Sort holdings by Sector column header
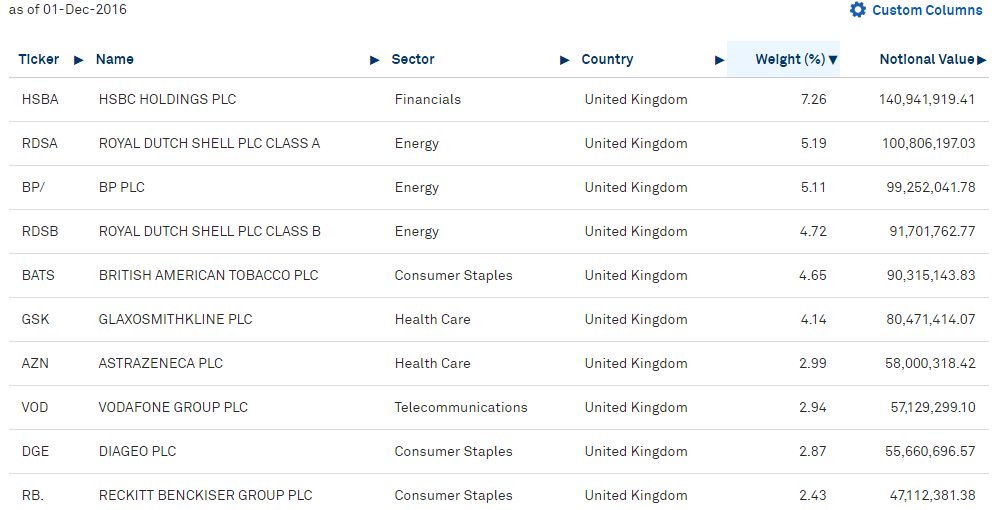Viewport: 1003px width, 510px height. tap(413, 60)
